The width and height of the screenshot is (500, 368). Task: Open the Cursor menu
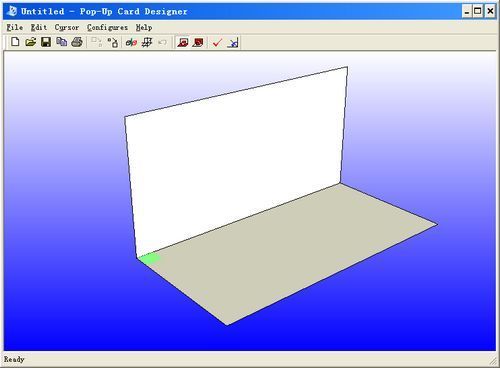point(67,27)
